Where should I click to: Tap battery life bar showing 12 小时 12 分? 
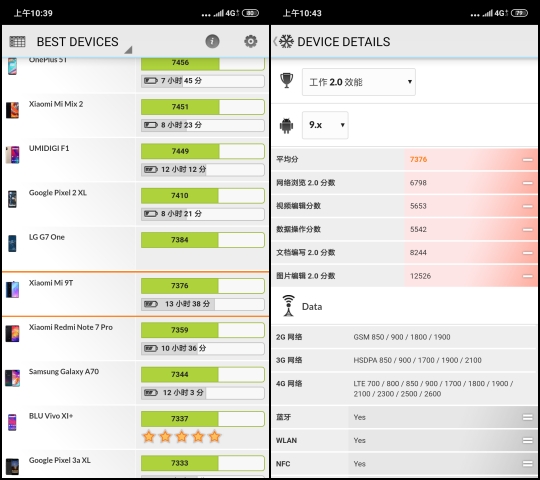point(202,169)
